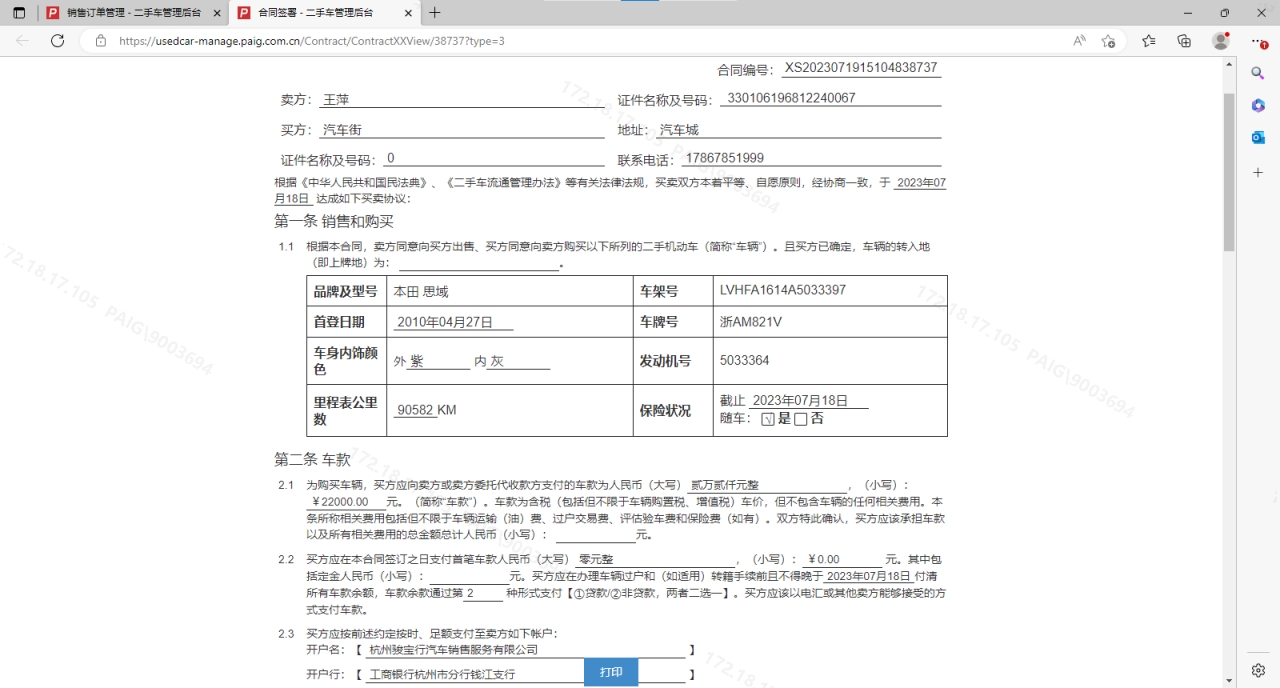Close the 合同签署 tab

point(408,13)
